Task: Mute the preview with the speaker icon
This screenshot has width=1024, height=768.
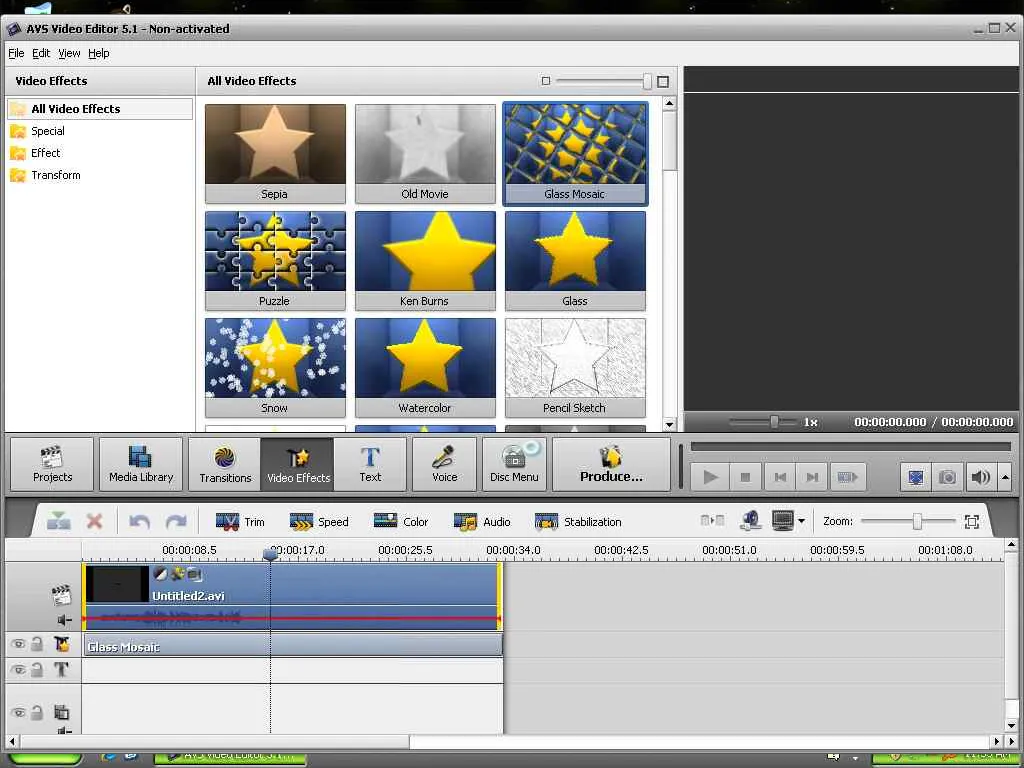Action: click(980, 477)
